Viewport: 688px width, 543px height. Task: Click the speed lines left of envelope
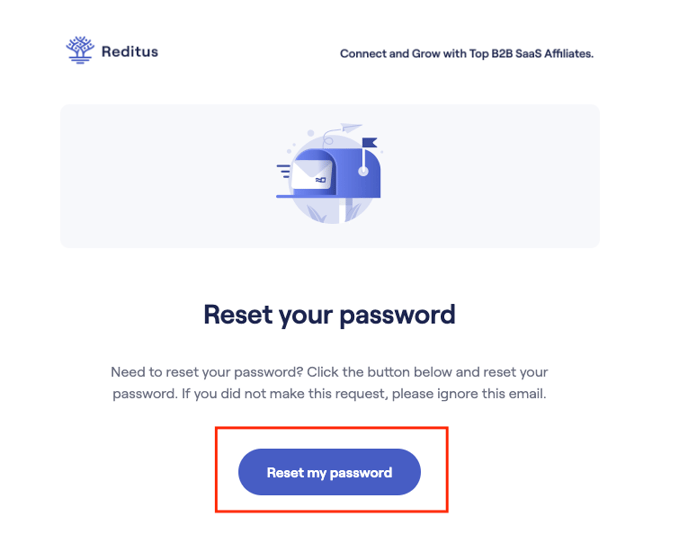click(x=283, y=171)
